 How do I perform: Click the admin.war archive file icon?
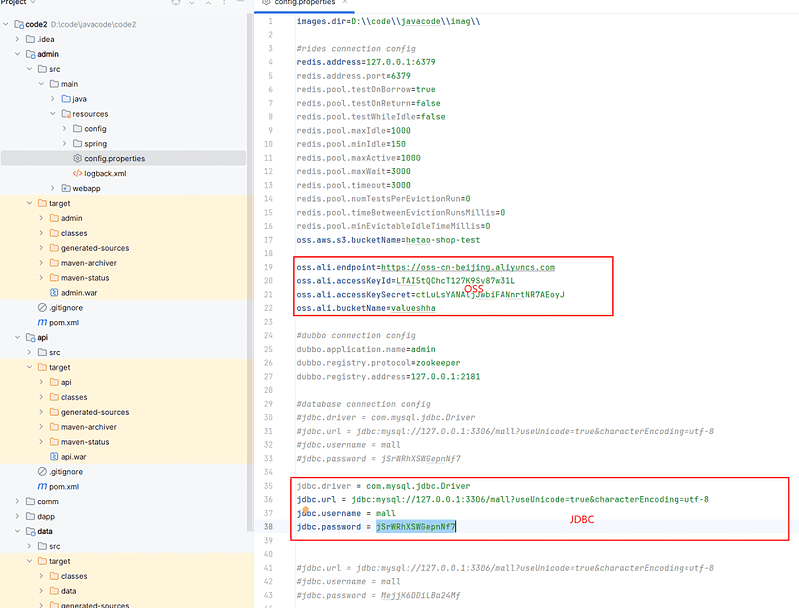point(54,293)
